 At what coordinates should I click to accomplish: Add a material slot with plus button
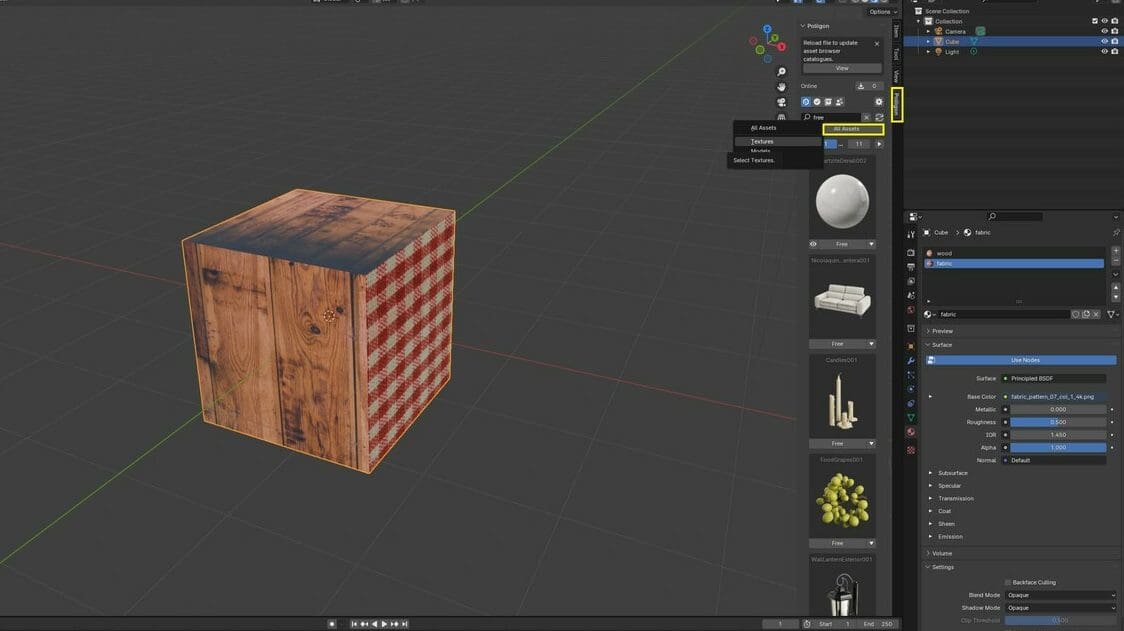point(1115,252)
